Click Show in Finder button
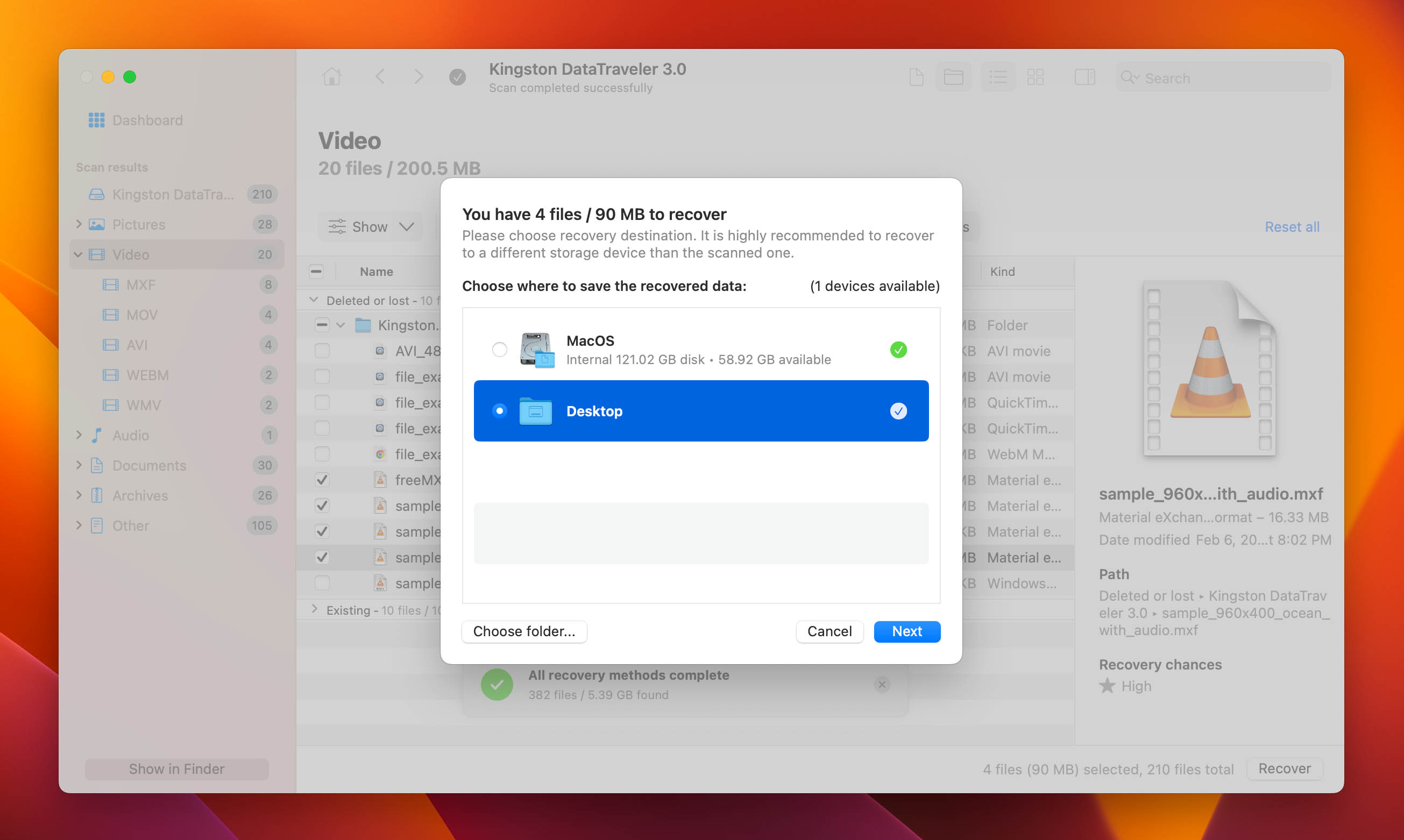This screenshot has height=840, width=1404. 176,768
